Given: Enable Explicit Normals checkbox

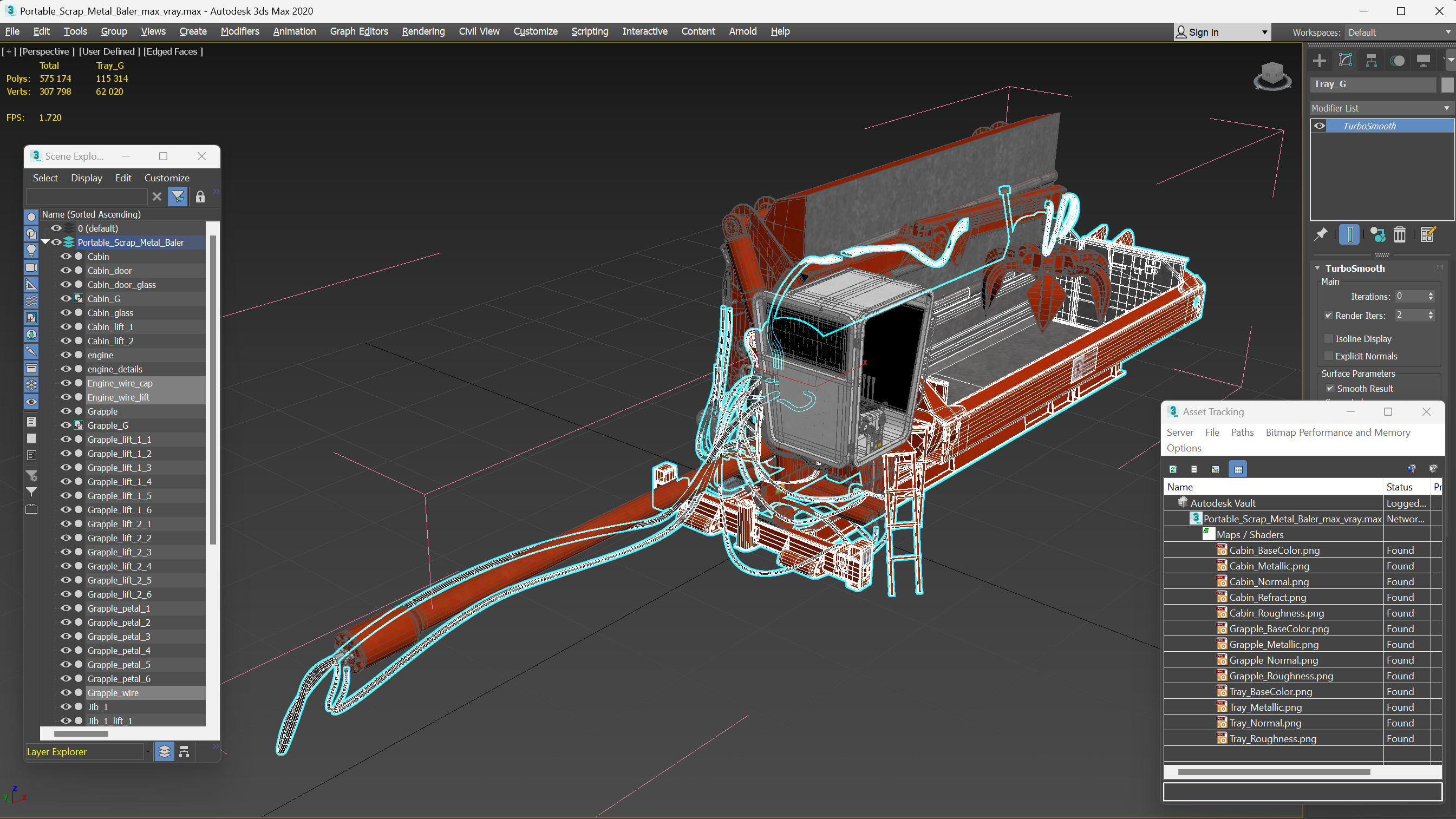Looking at the screenshot, I should (x=1329, y=356).
